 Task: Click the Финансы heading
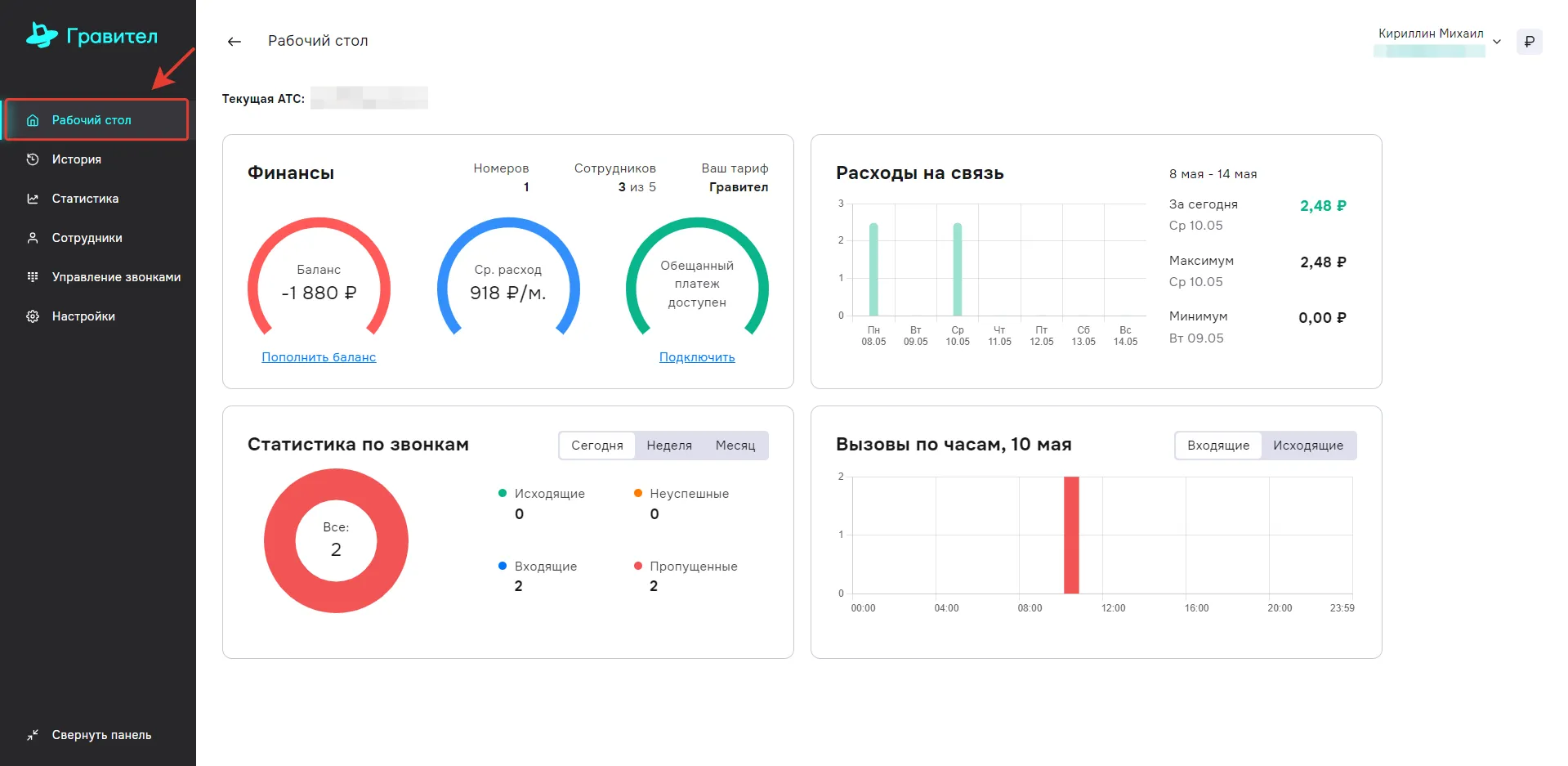click(291, 172)
